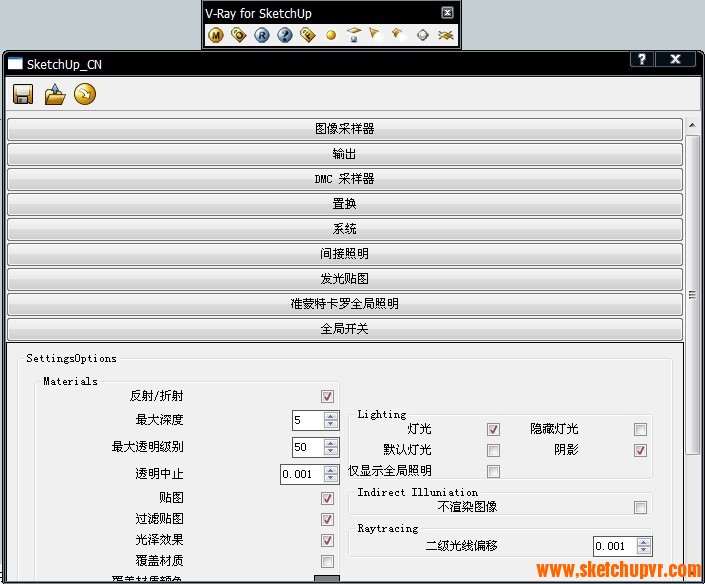The width and height of the screenshot is (705, 584).
Task: Click the 覆盖材质颜色 gray color swatch
Action: pyautogui.click(x=327, y=579)
